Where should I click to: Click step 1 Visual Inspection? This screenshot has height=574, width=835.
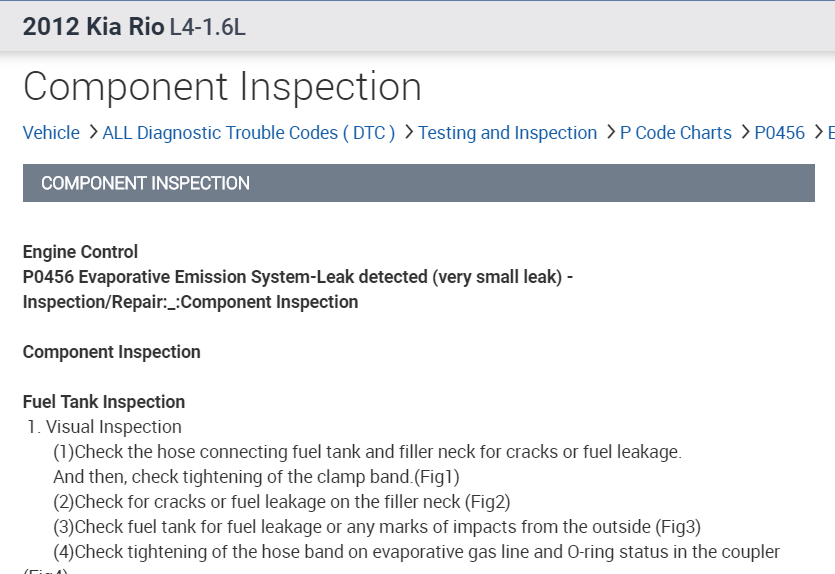pos(105,427)
